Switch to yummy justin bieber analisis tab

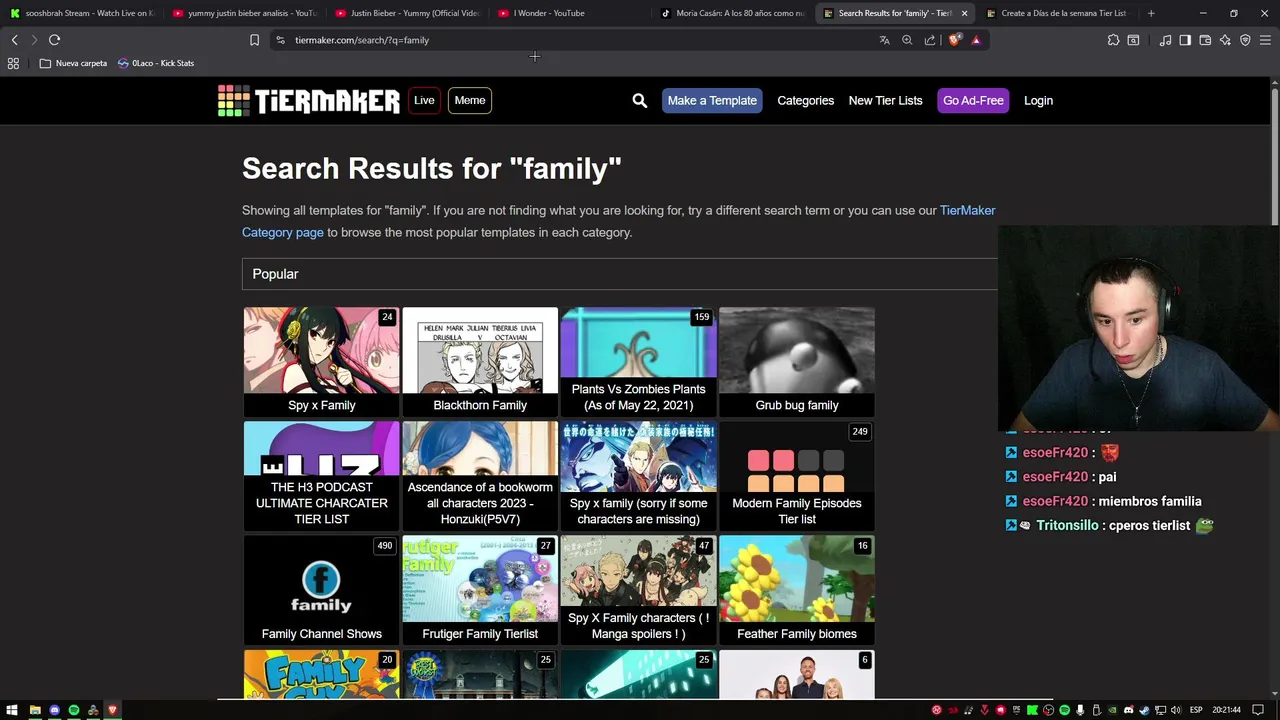pyautogui.click(x=244, y=13)
